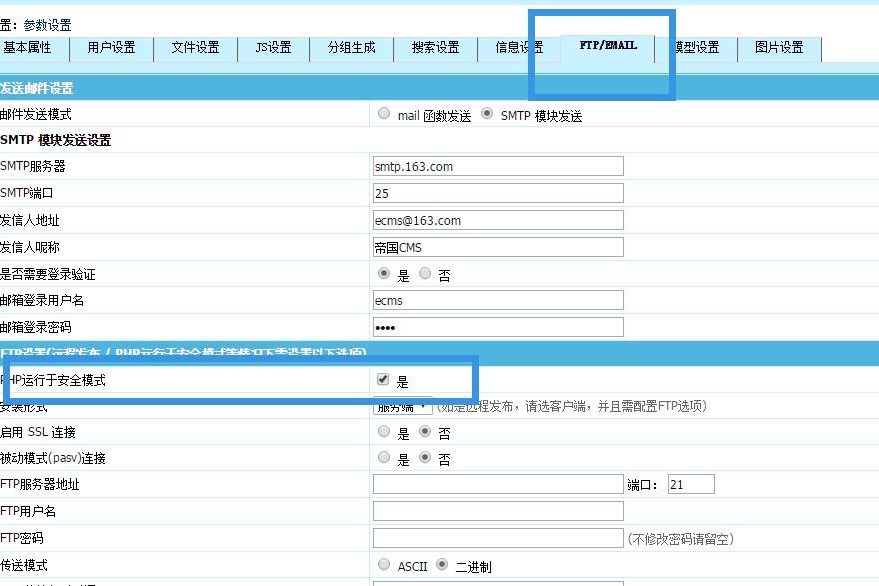Select the mail 函数发送 sending mode
Screen dimensions: 879x586
[385, 113]
